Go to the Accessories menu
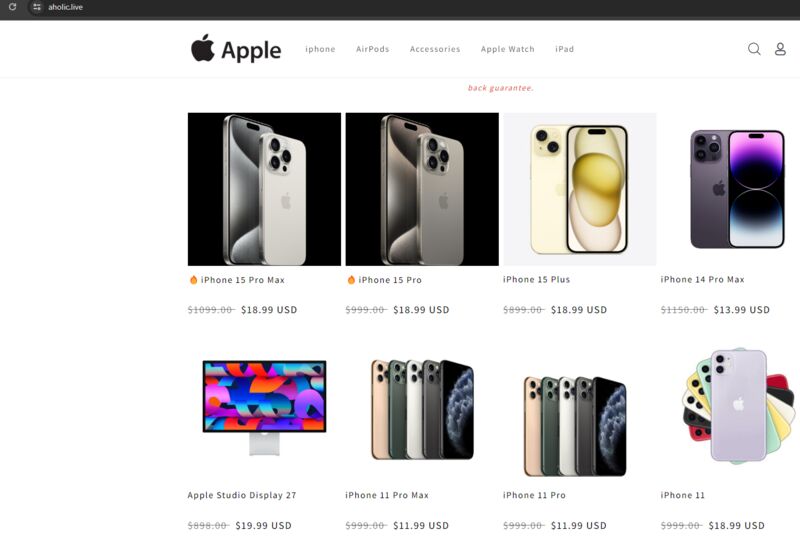The height and width of the screenshot is (538, 800). pyautogui.click(x=435, y=49)
